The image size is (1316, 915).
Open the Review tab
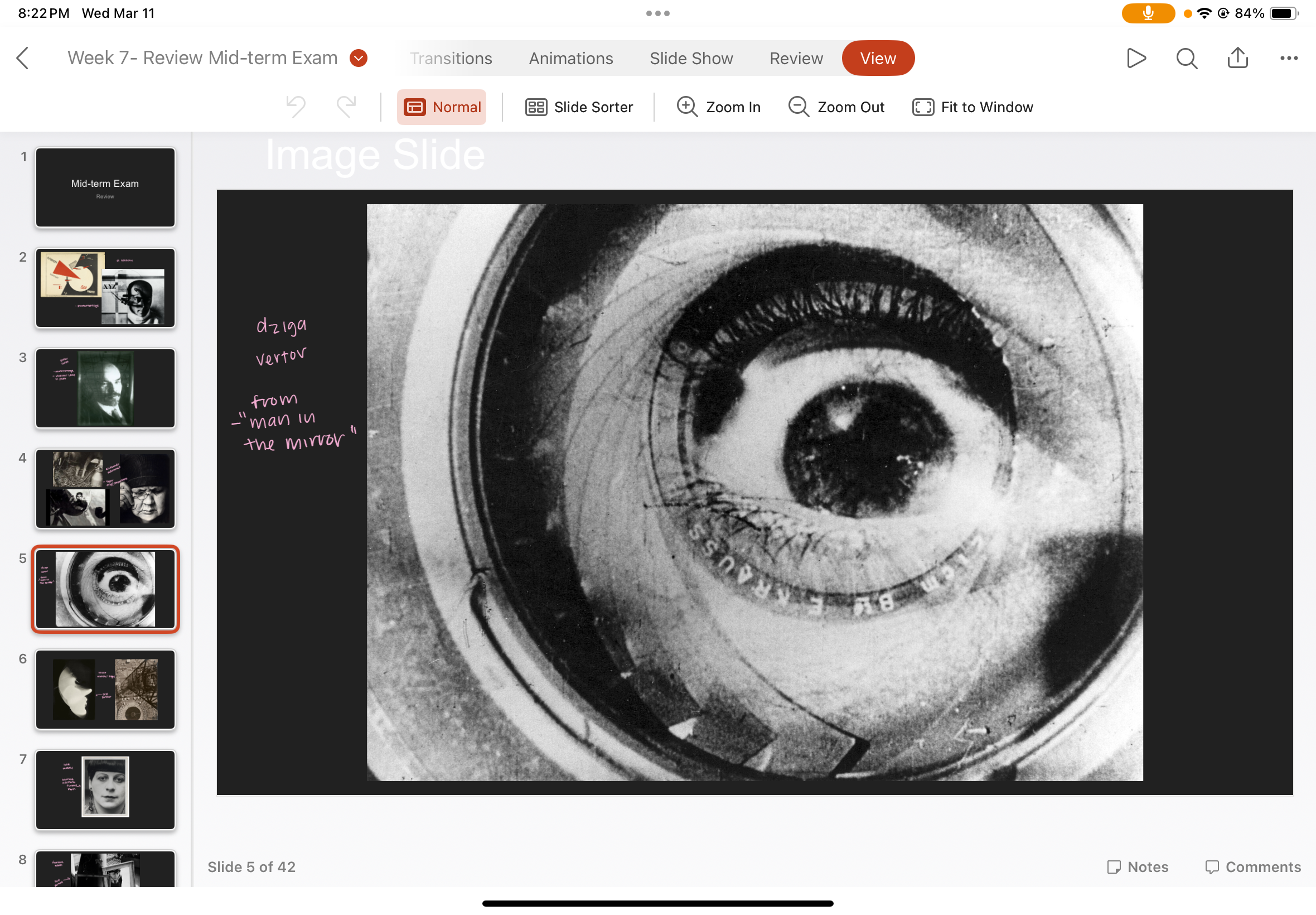click(796, 59)
